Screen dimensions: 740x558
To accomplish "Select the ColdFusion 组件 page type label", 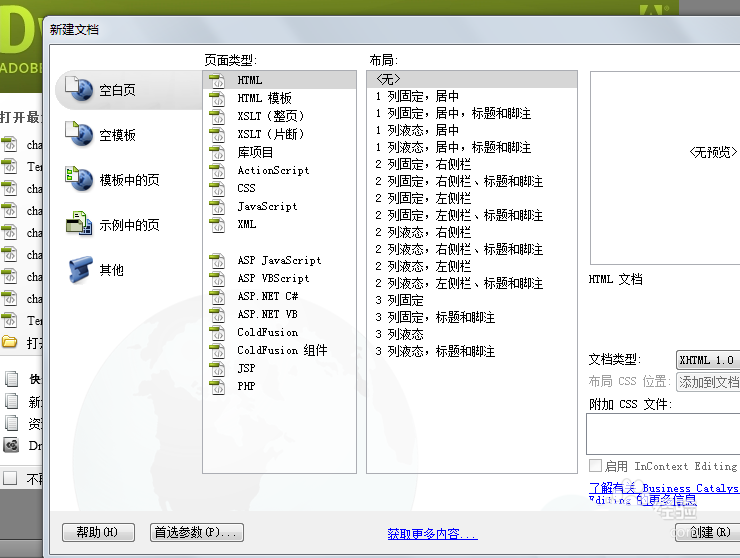I will (282, 350).
